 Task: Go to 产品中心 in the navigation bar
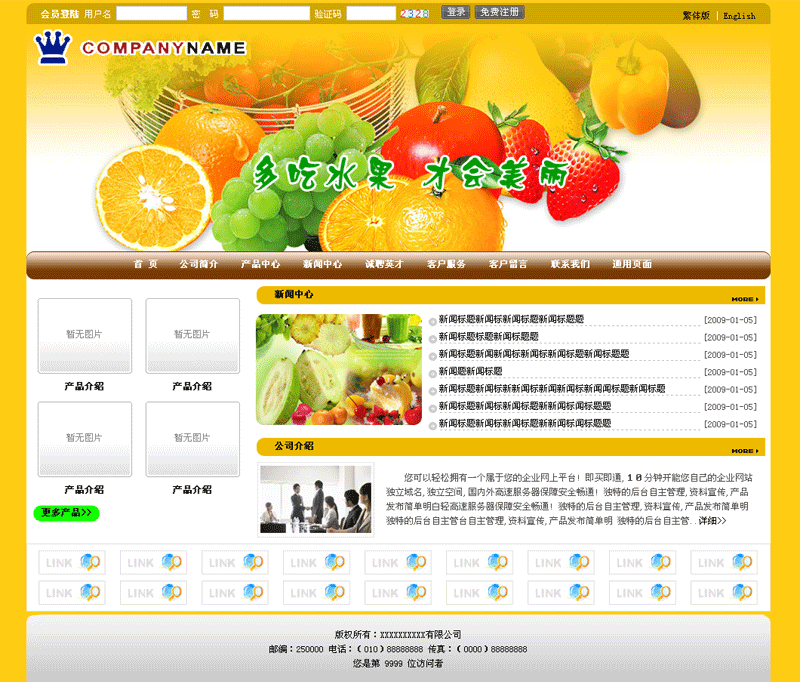point(260,264)
